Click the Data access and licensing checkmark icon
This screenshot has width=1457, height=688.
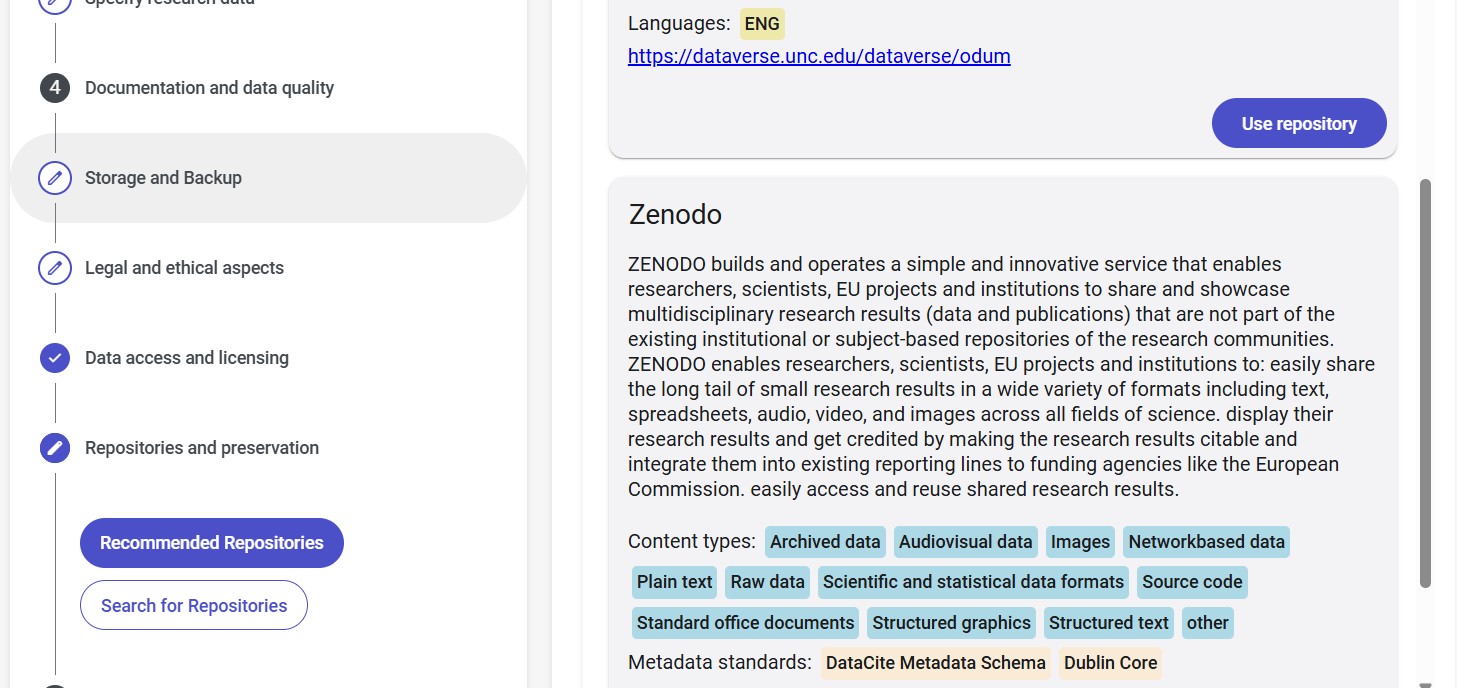pyautogui.click(x=55, y=358)
